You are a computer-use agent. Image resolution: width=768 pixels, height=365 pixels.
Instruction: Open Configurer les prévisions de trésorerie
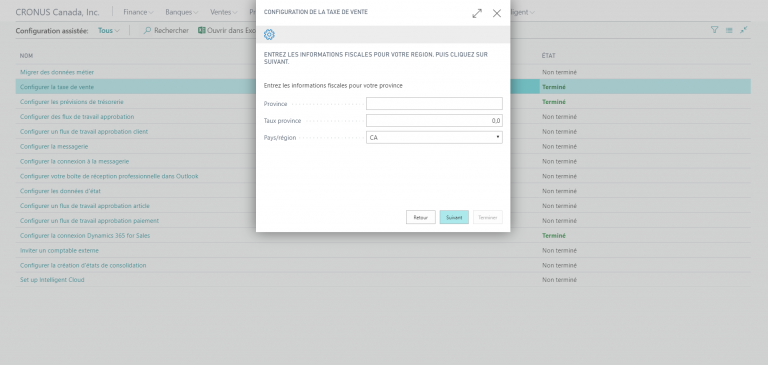(72, 102)
